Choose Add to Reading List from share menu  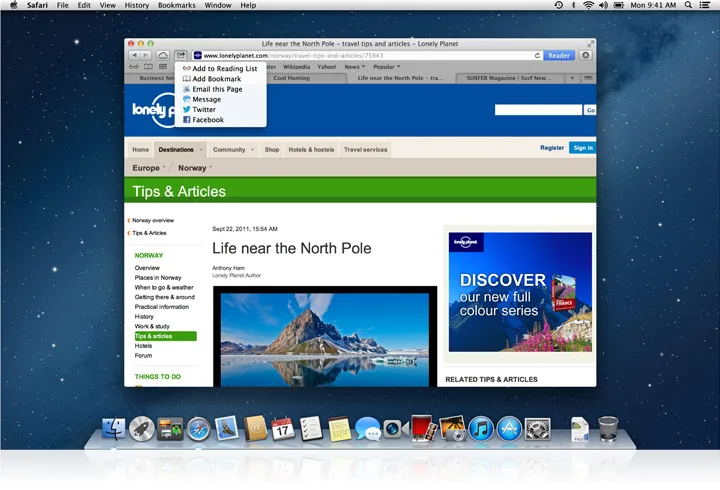[x=220, y=68]
